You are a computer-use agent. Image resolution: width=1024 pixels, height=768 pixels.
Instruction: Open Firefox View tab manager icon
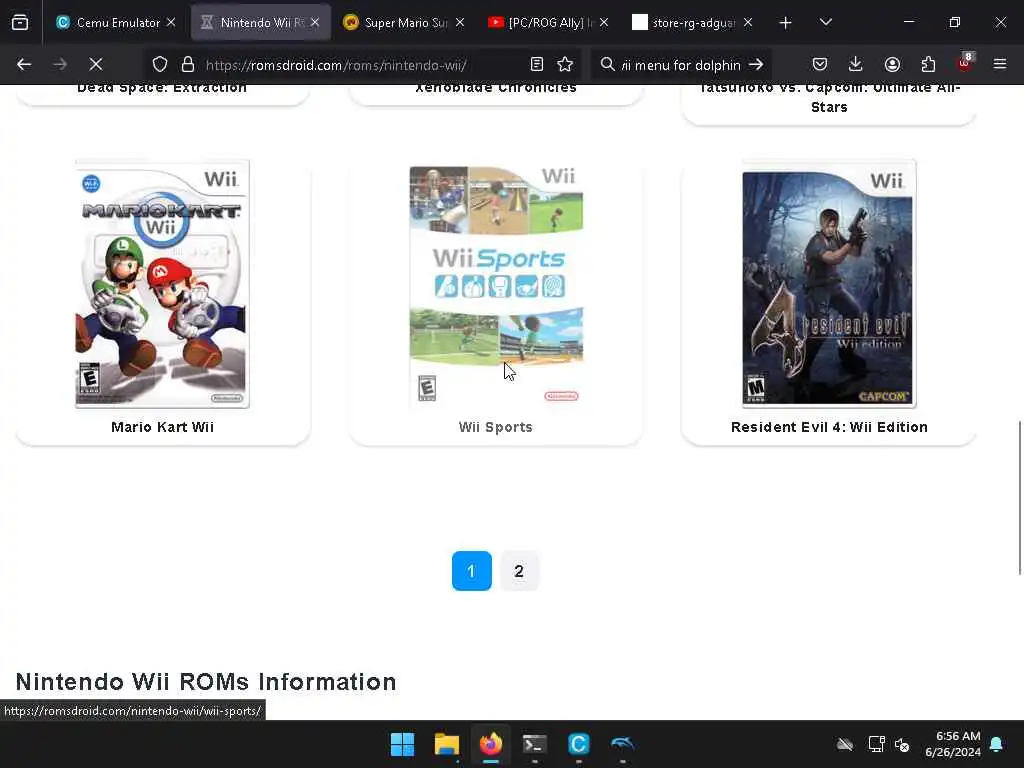pyautogui.click(x=20, y=22)
